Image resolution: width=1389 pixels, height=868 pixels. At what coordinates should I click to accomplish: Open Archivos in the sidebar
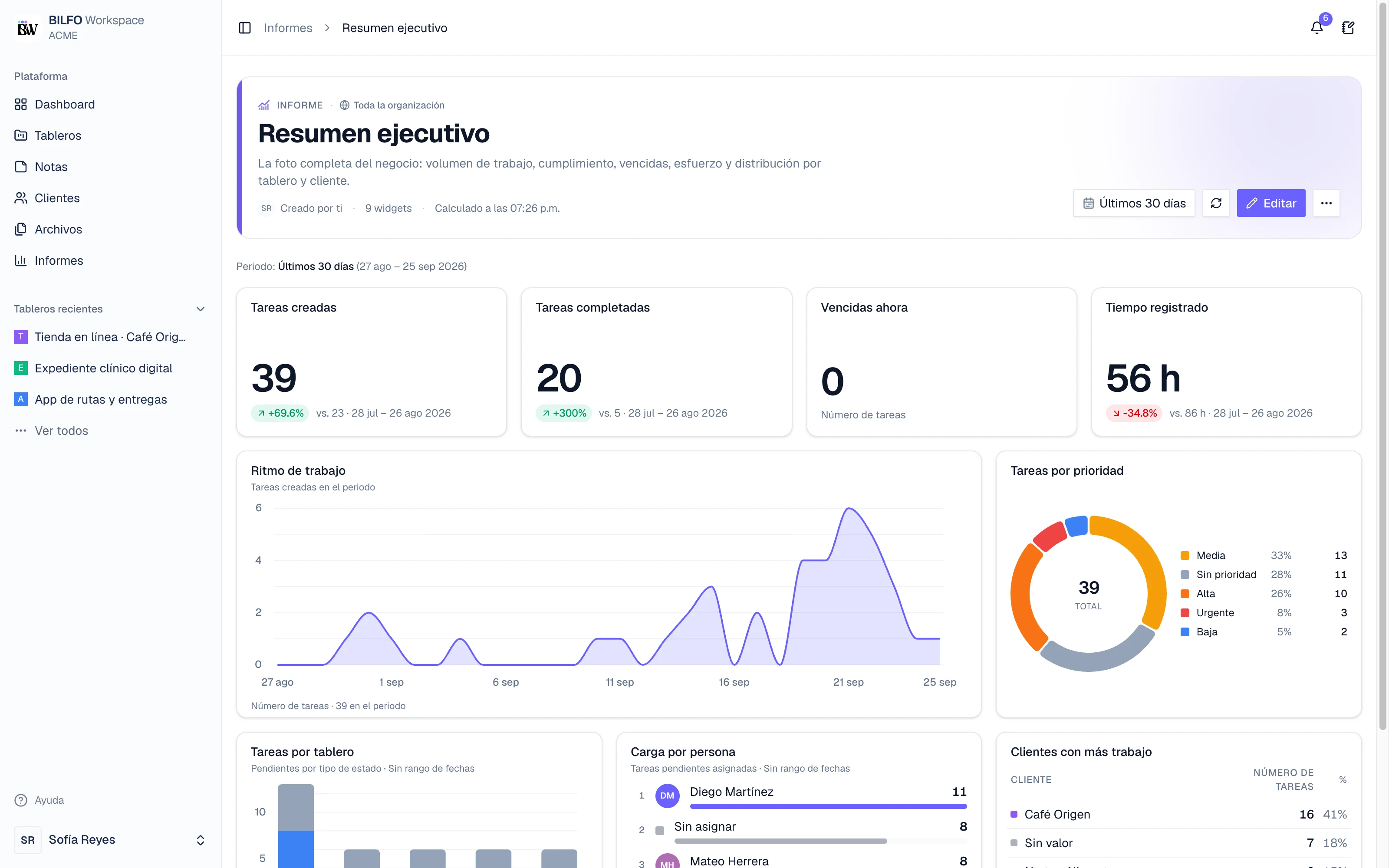click(111, 229)
